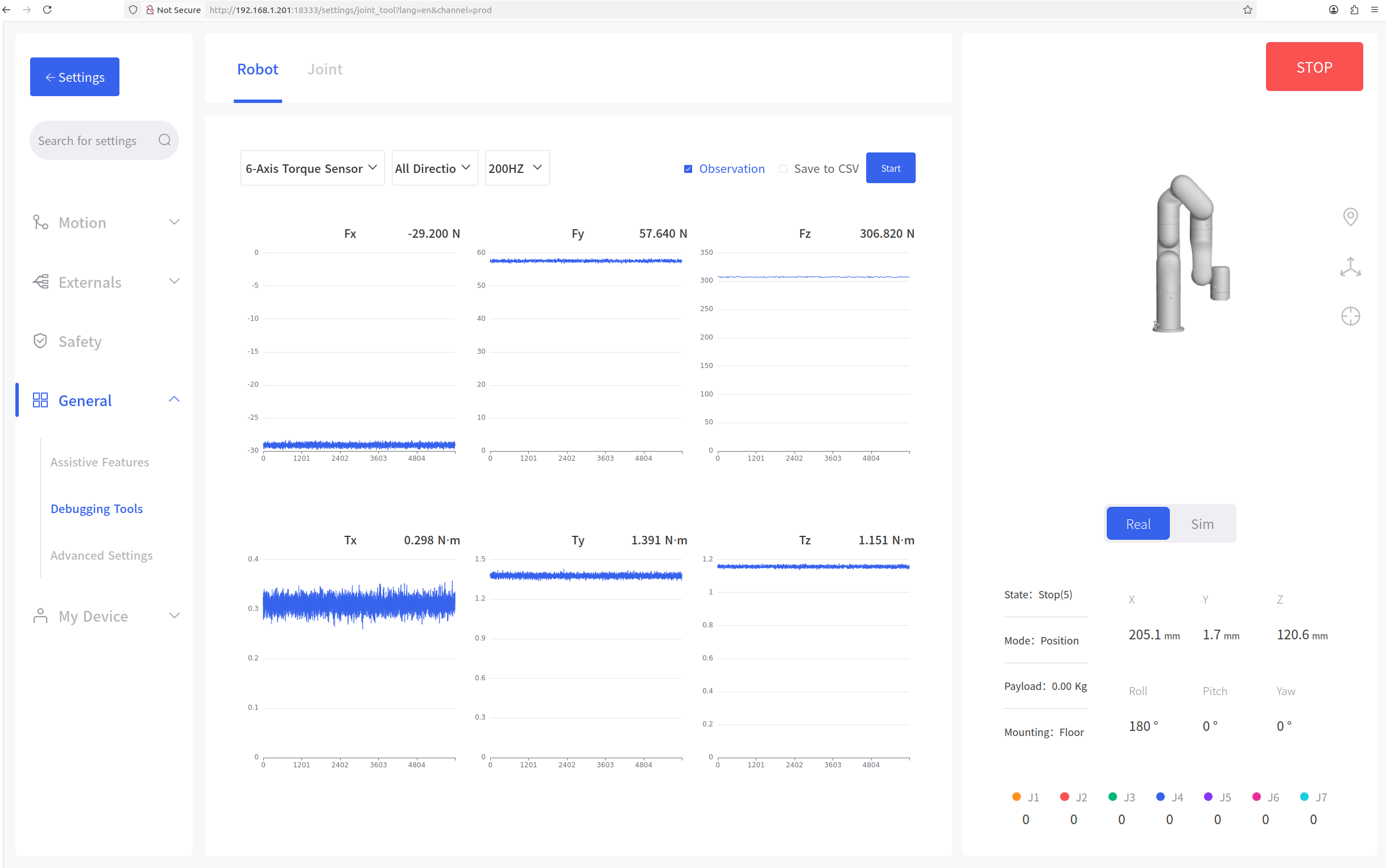
Task: Click the Payload: 0.00 Kg text
Action: click(1045, 686)
